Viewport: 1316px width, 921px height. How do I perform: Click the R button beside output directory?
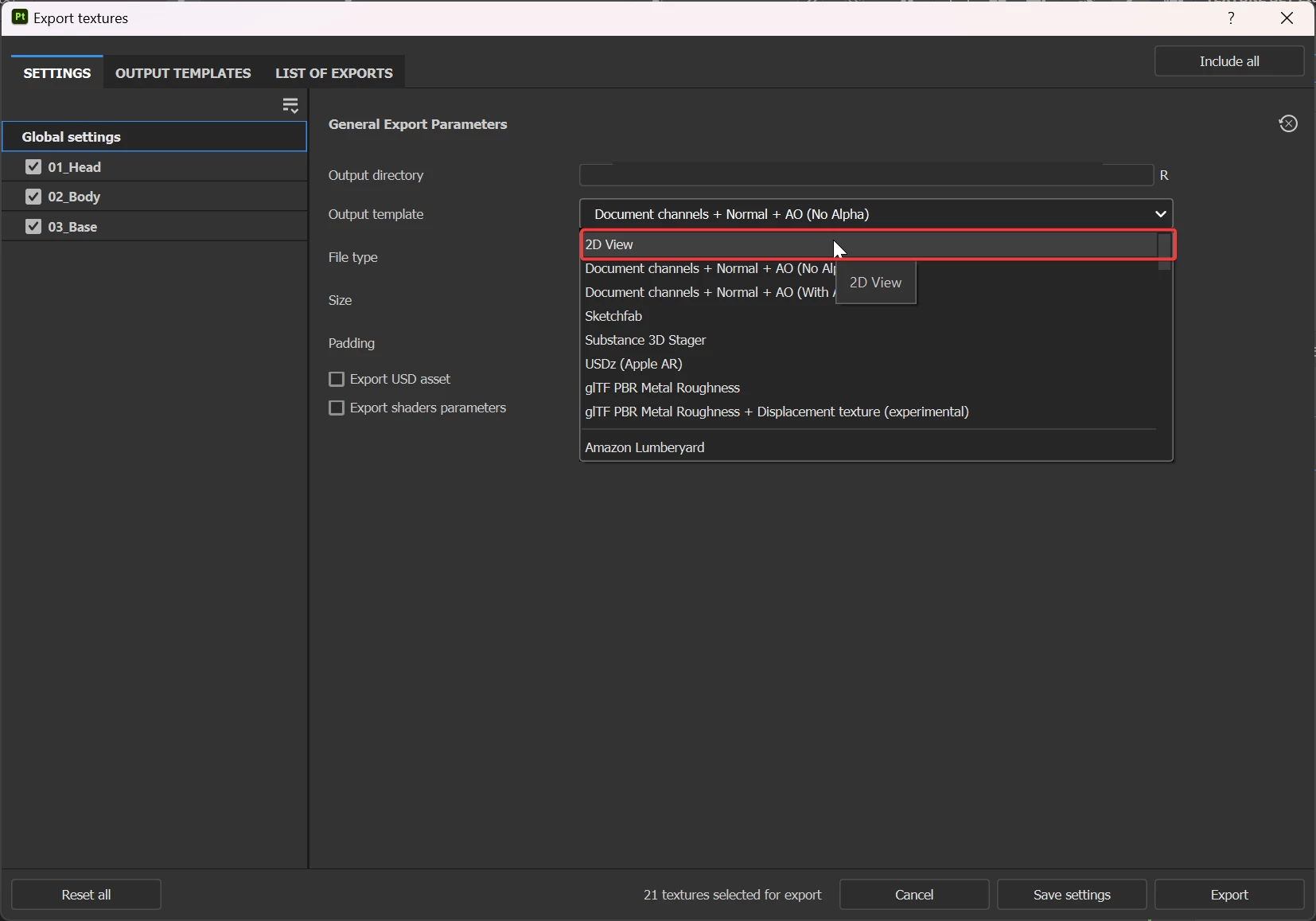click(1164, 175)
